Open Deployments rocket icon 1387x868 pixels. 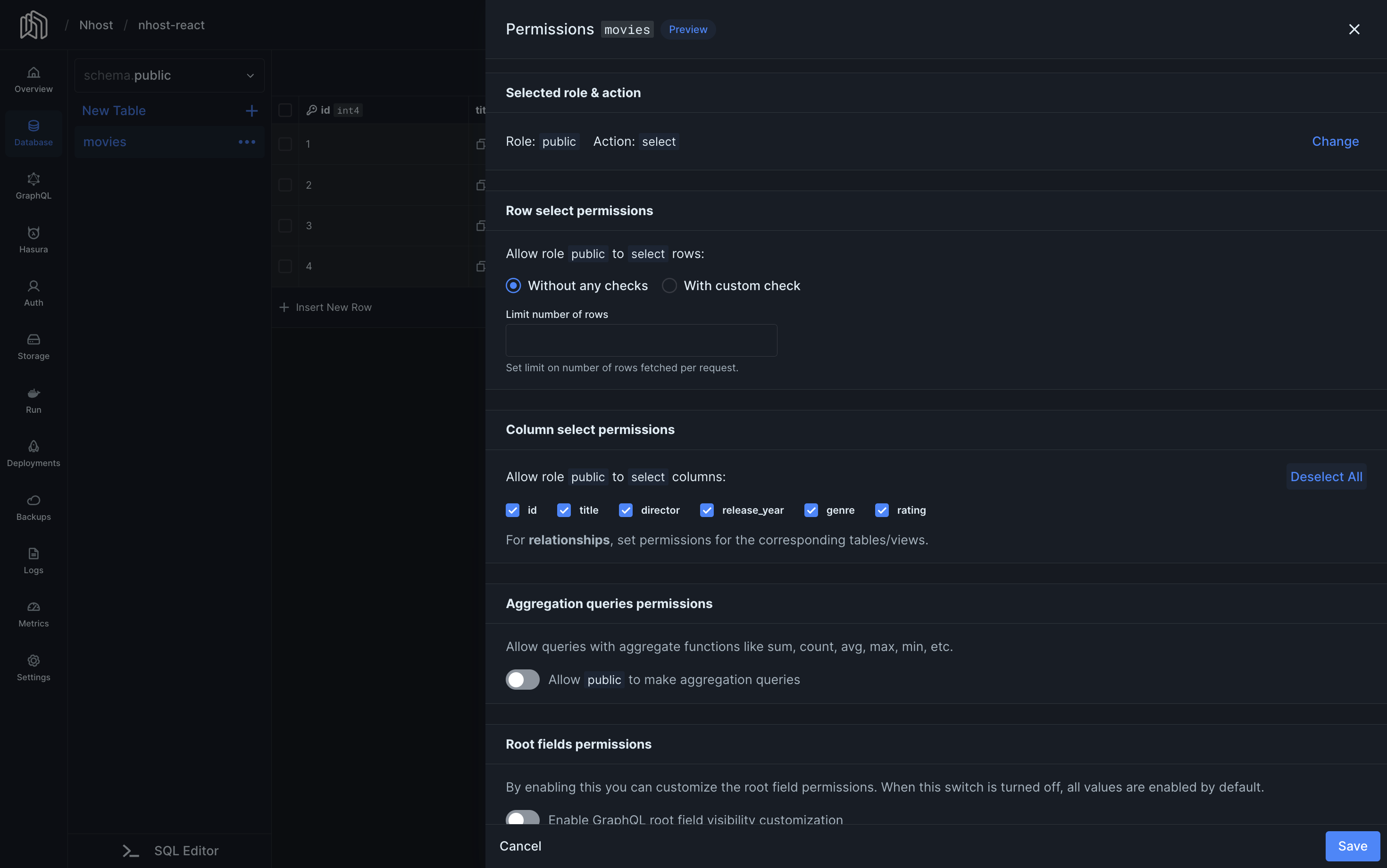(33, 447)
